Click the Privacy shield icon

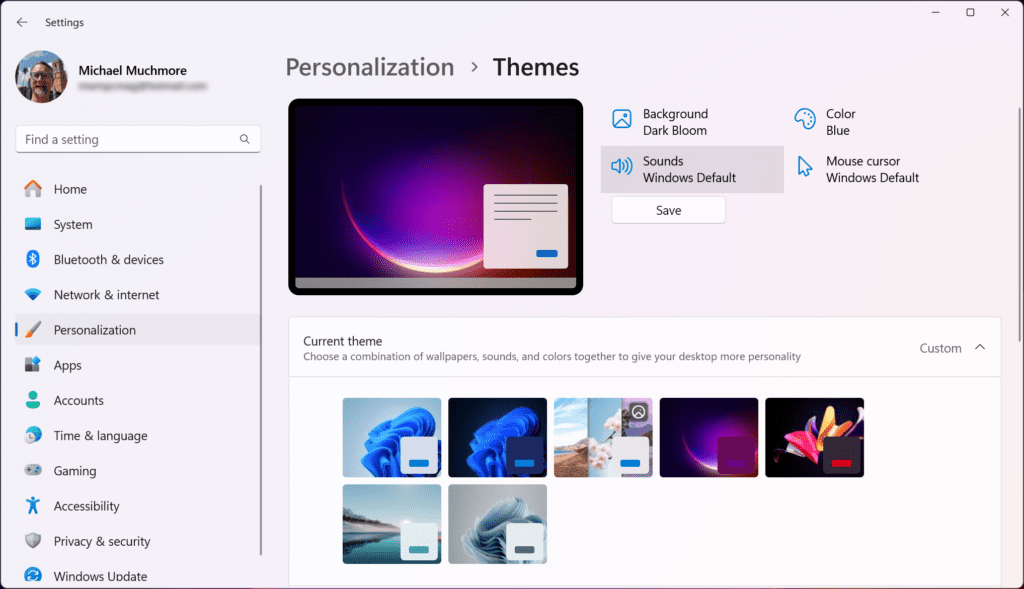(33, 541)
